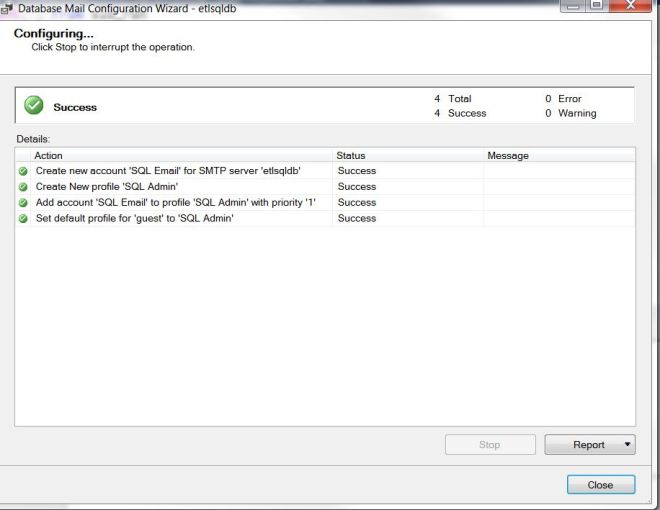Screen dimensions: 660x510
Task: Sort by the Status column header
Action: tap(407, 155)
